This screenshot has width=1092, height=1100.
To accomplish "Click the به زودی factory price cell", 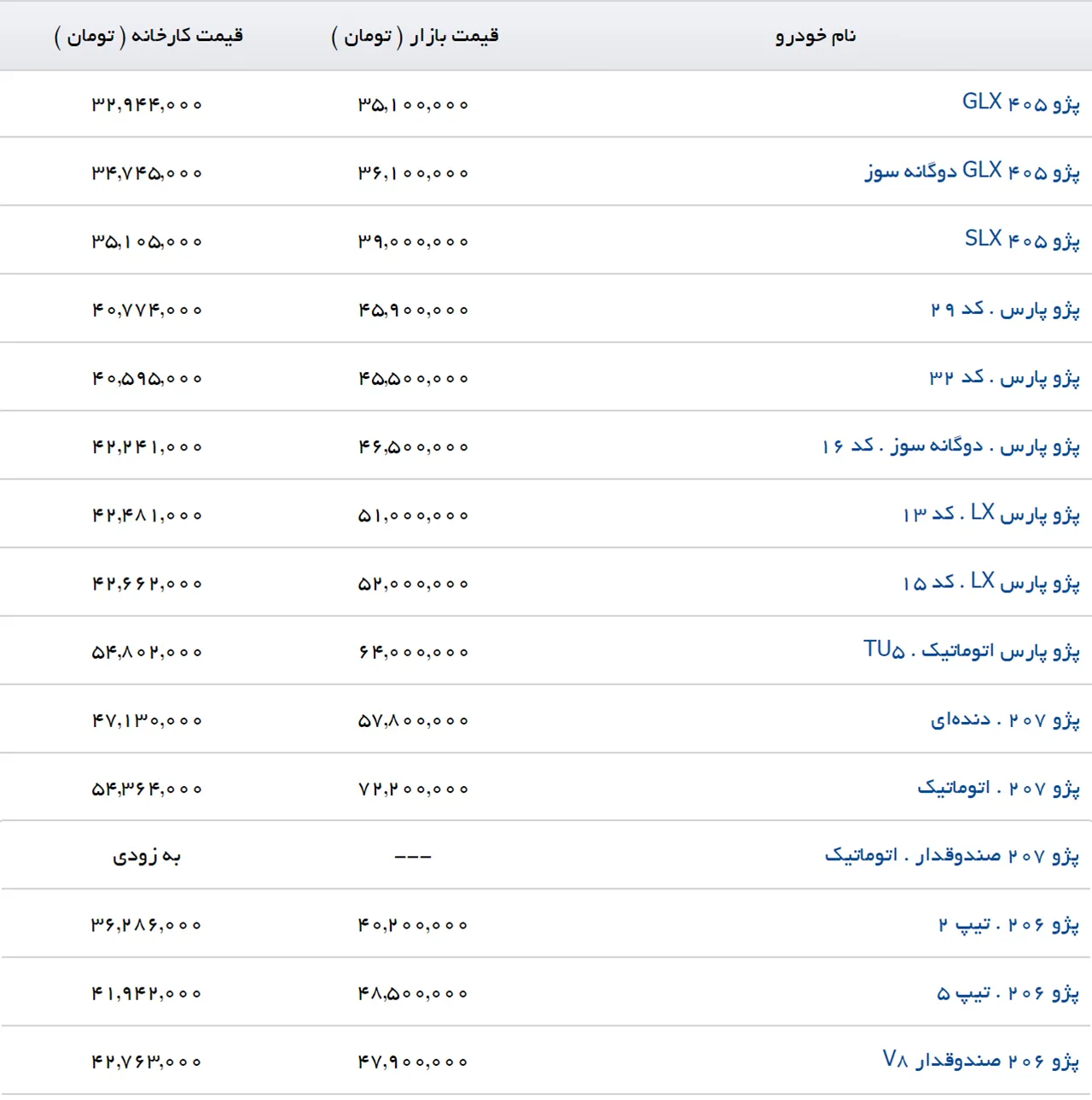I will pos(148,856).
